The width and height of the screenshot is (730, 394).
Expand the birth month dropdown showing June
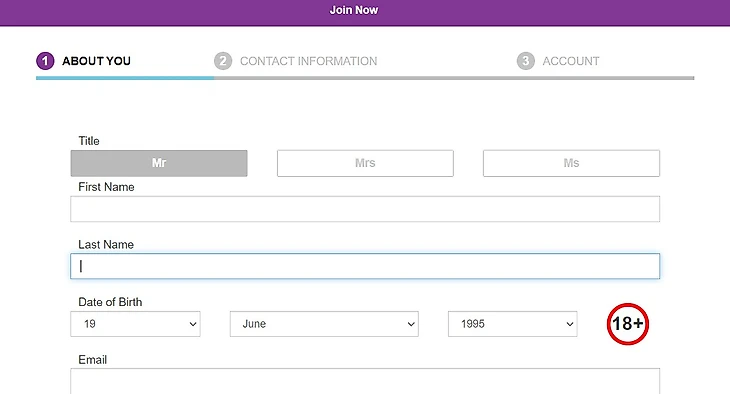coord(324,324)
